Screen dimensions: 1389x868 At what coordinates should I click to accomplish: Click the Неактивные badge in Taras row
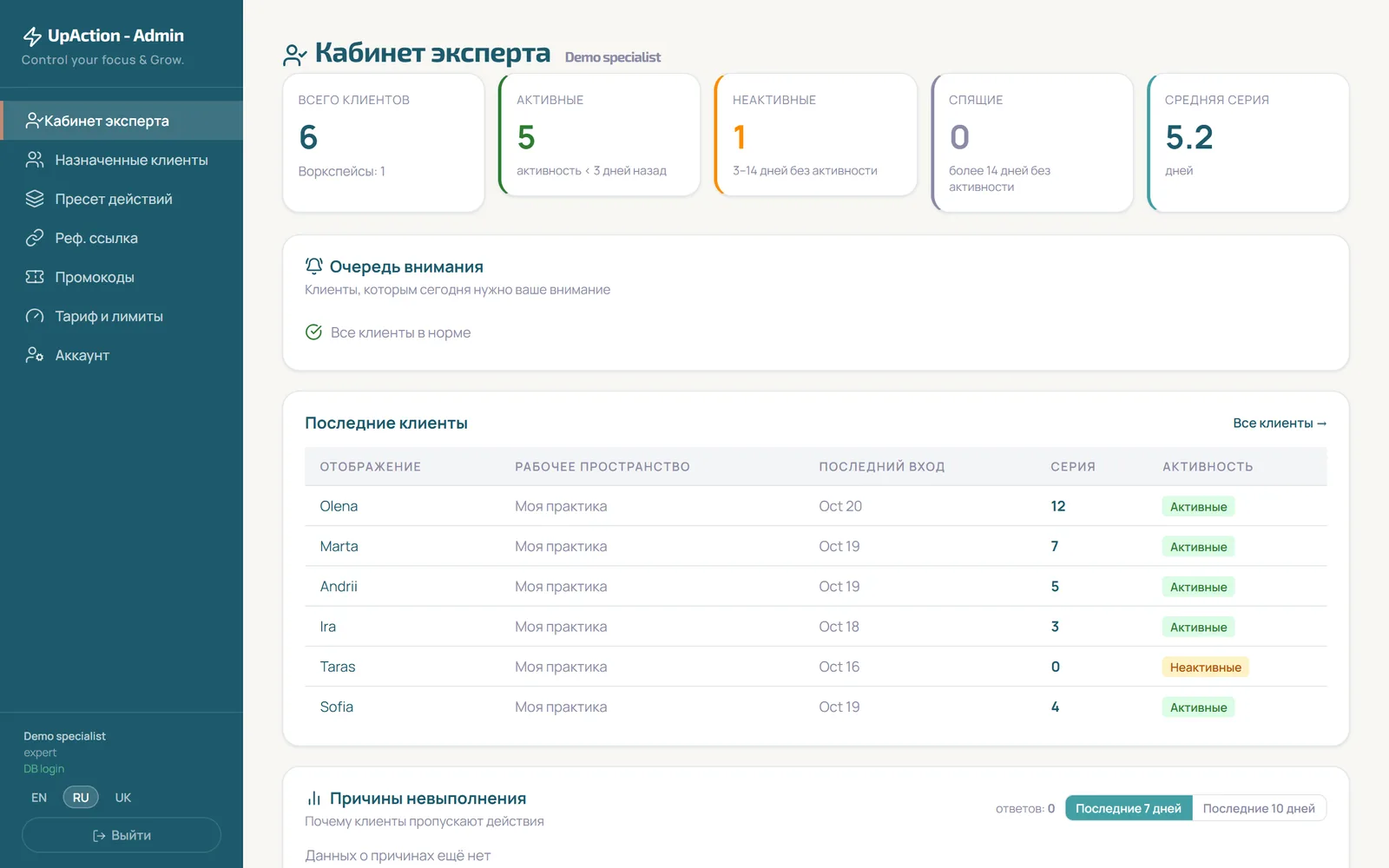(1205, 667)
